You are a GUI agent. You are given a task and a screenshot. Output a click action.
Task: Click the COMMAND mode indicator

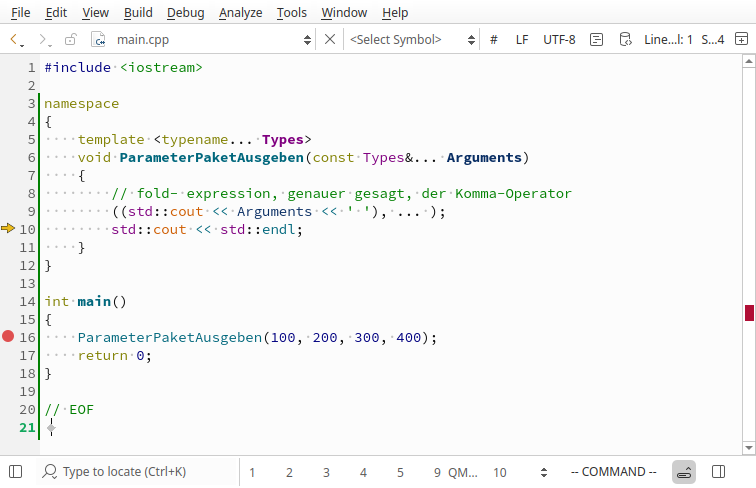pos(613,472)
